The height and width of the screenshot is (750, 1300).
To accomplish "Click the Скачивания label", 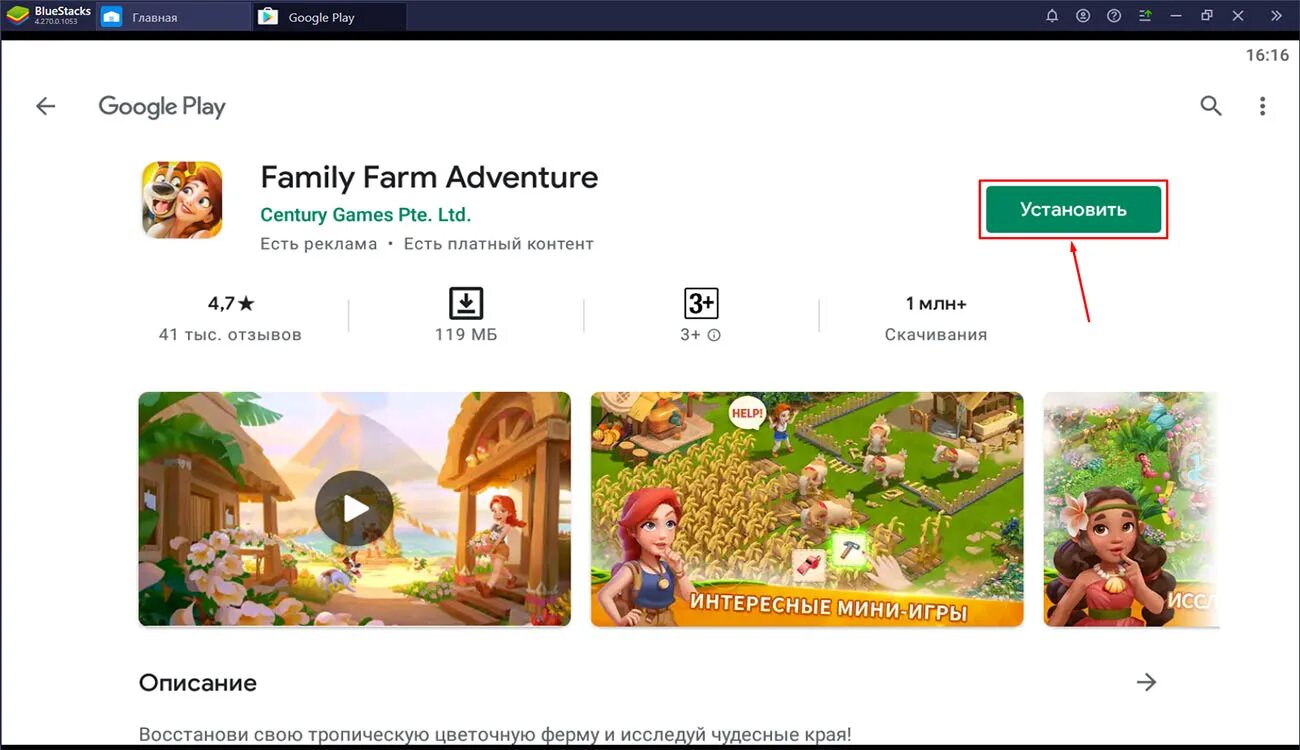I will (x=936, y=335).
